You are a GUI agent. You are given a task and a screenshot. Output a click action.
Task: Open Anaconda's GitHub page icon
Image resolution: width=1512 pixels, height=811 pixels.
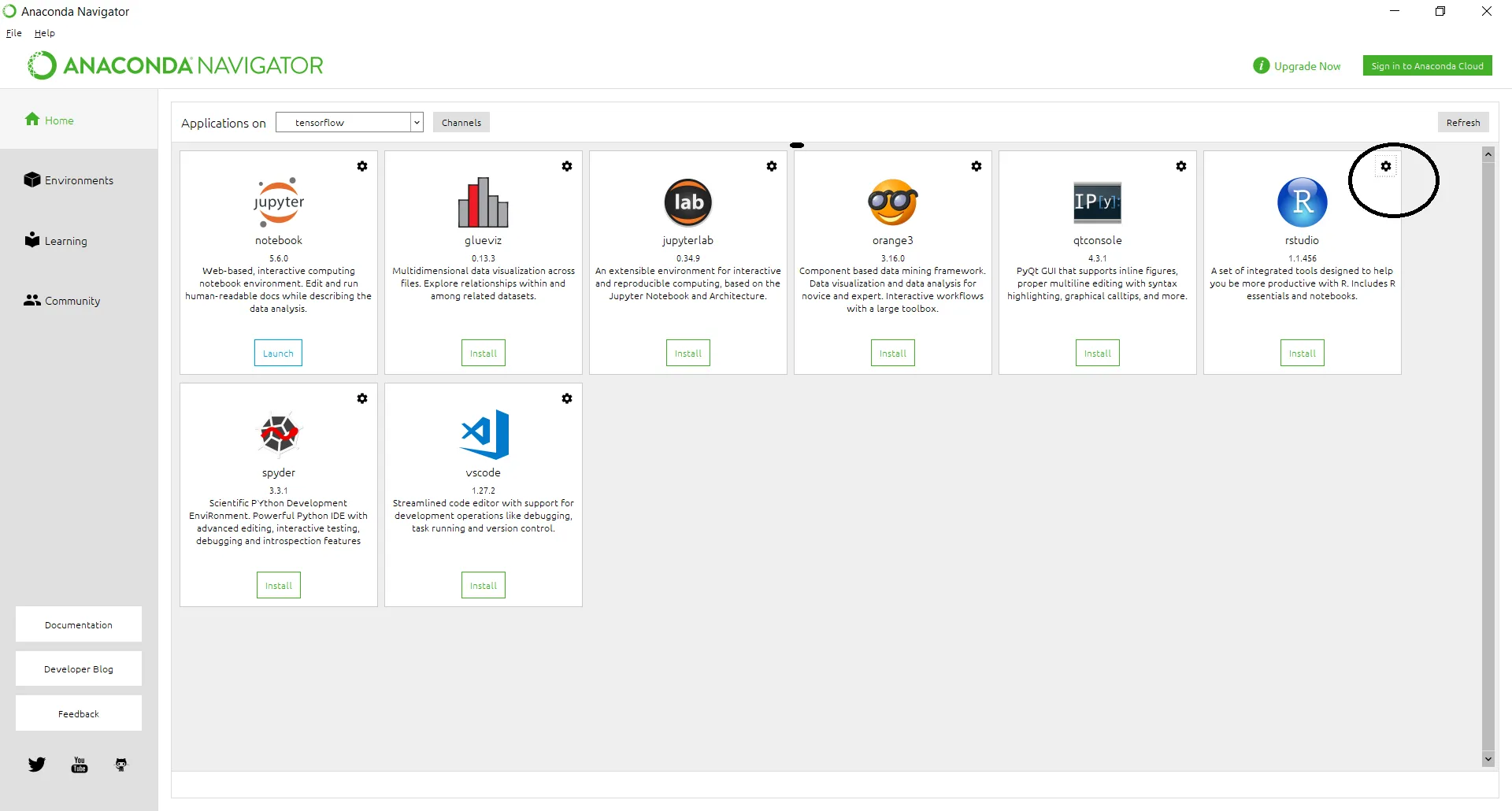point(121,765)
